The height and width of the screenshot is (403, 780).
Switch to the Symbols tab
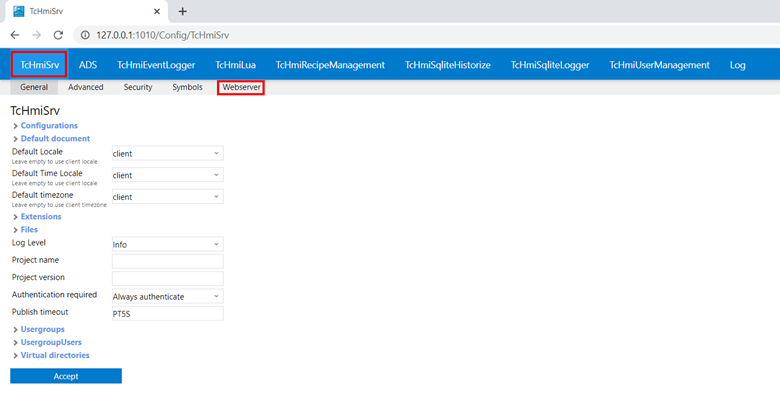pyautogui.click(x=187, y=87)
